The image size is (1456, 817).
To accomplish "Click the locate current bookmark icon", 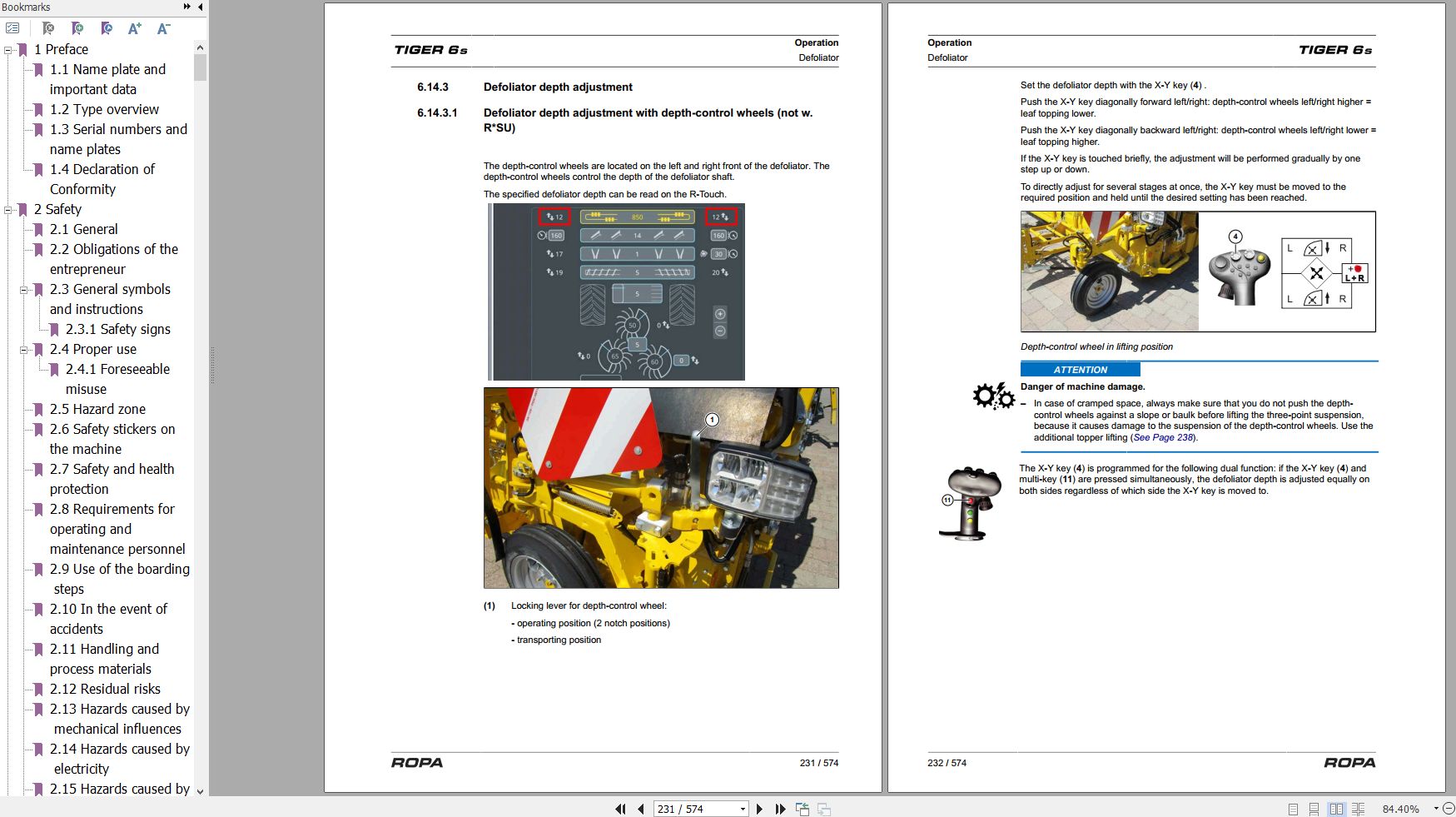I will point(106,27).
